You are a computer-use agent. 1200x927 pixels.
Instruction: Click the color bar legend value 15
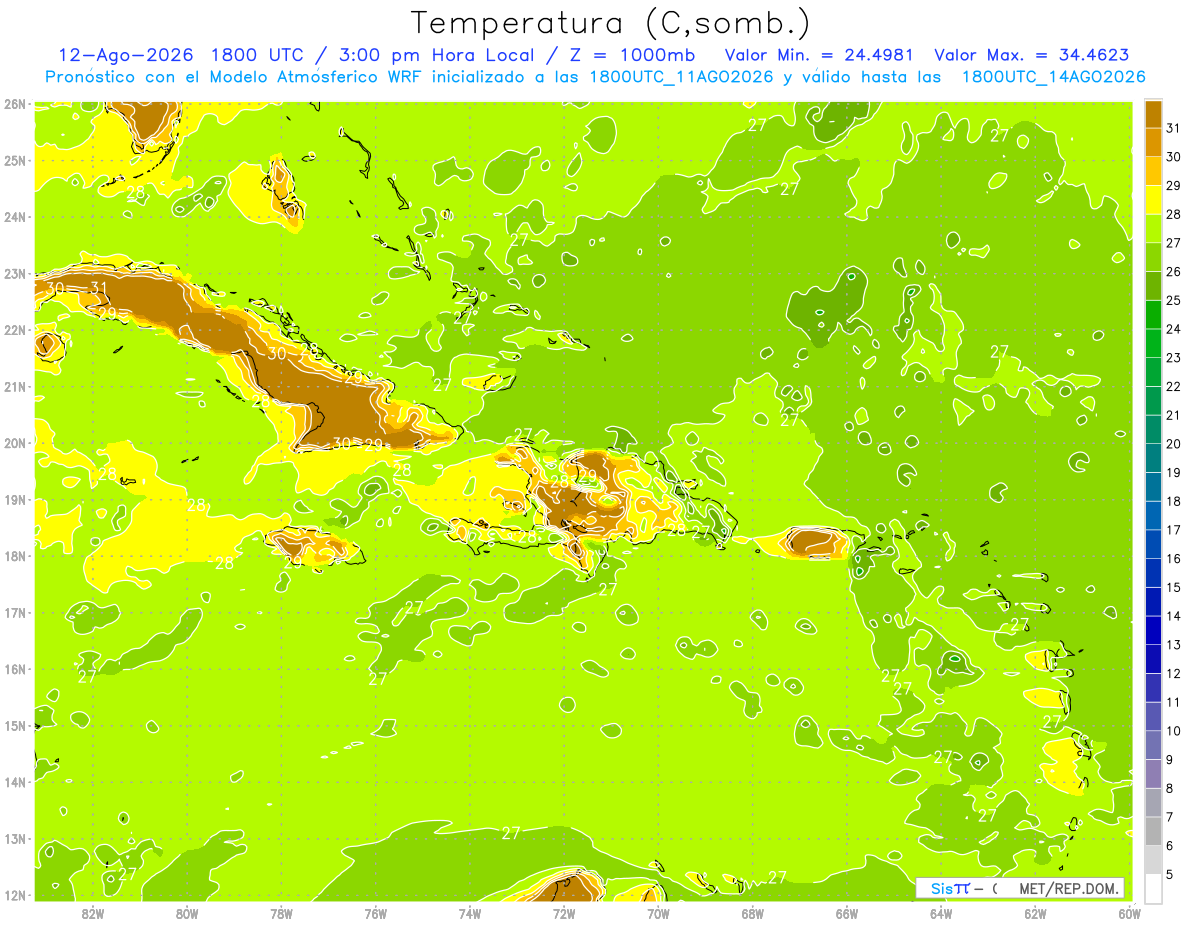(x=1173, y=587)
